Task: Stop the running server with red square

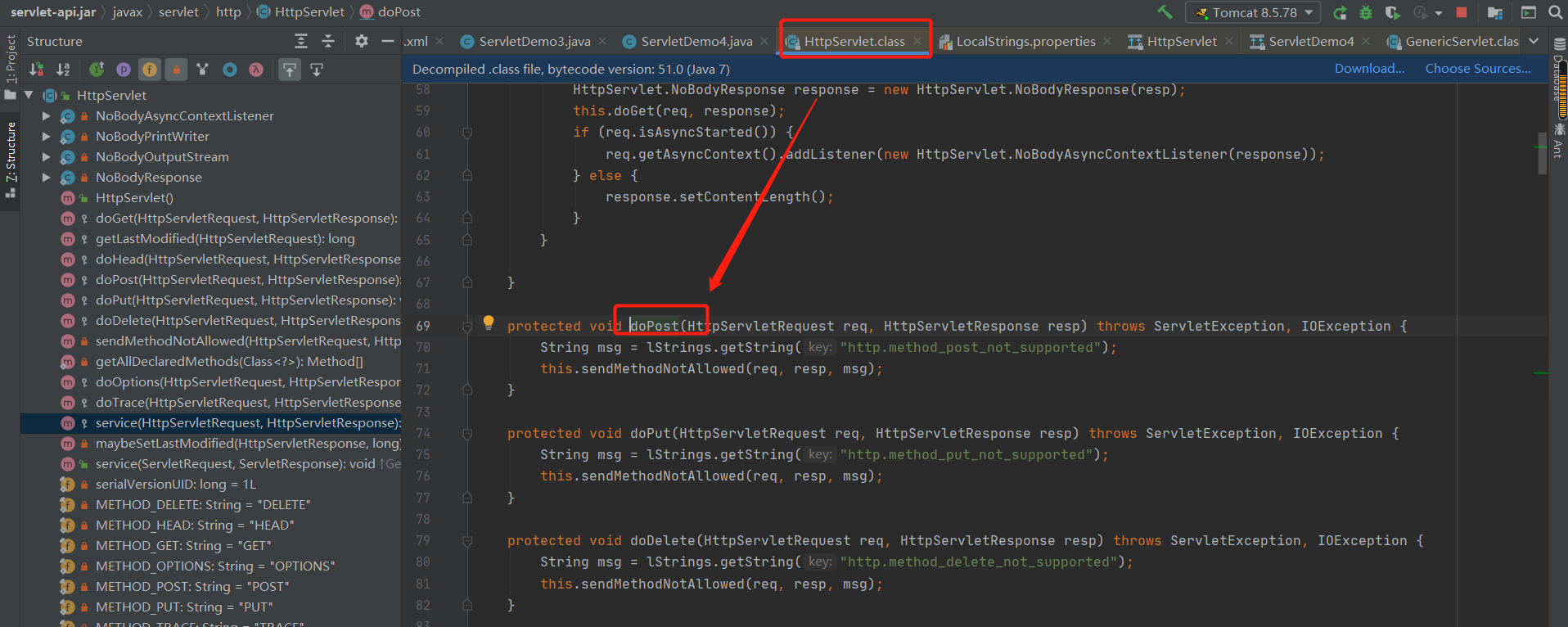Action: [x=1462, y=12]
